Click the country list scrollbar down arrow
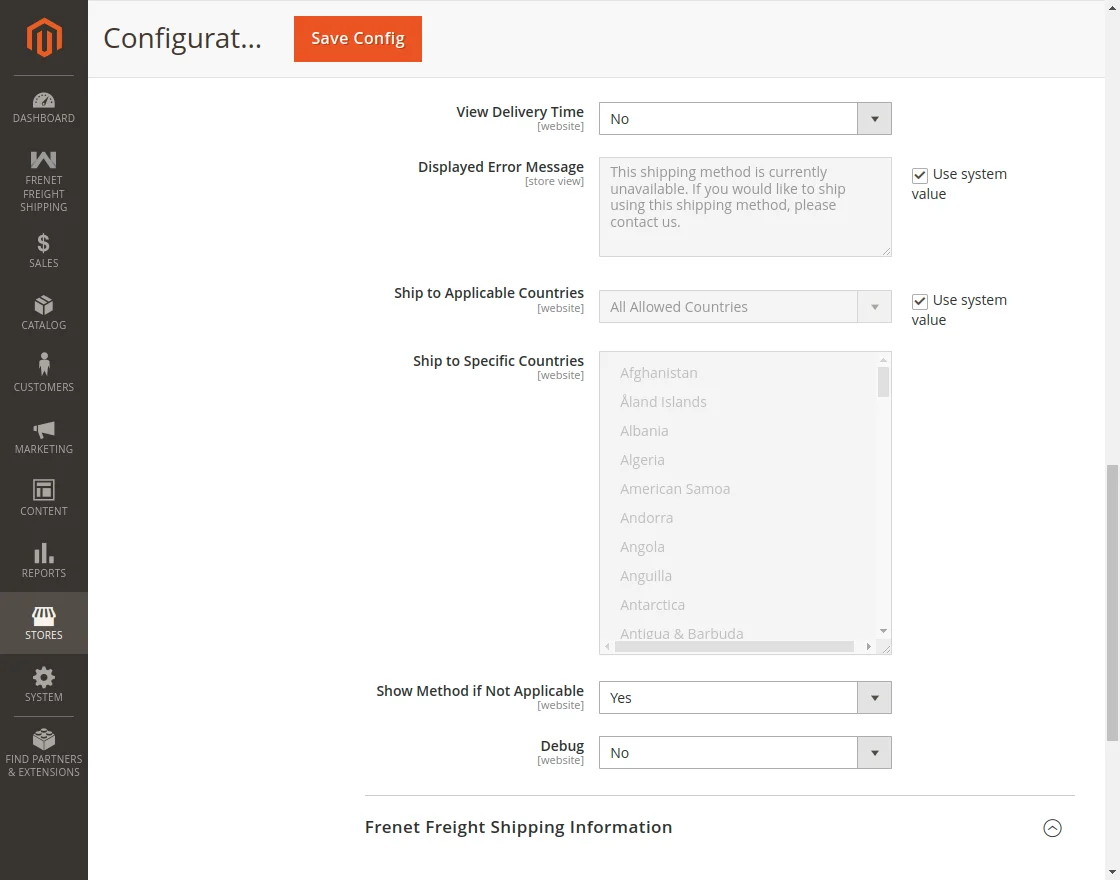 tap(882, 630)
